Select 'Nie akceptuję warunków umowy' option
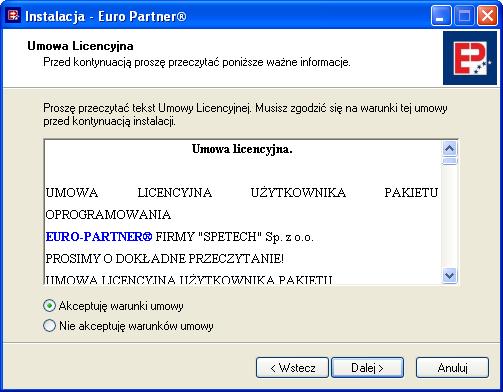The width and height of the screenshot is (503, 392). (x=49, y=326)
